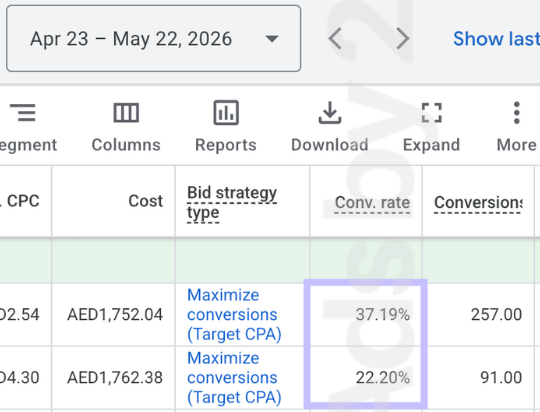Expand the table to full screen
The width and height of the screenshot is (540, 412).
click(x=432, y=127)
